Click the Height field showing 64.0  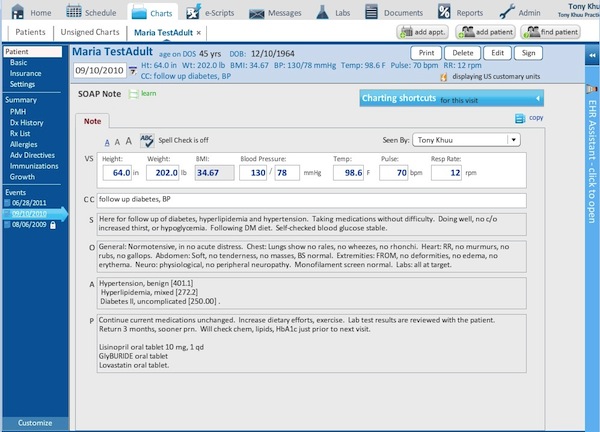pos(117,173)
